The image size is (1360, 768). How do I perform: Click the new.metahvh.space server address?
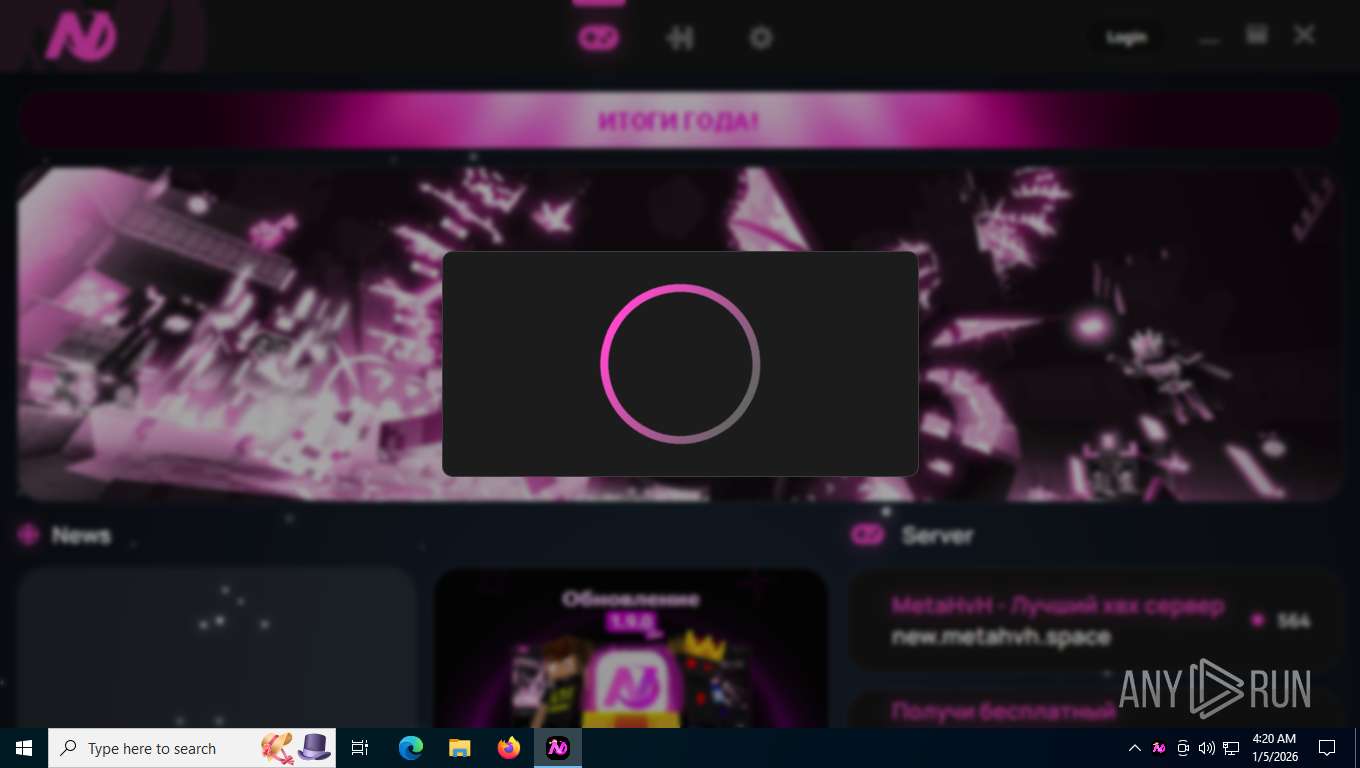(1001, 637)
